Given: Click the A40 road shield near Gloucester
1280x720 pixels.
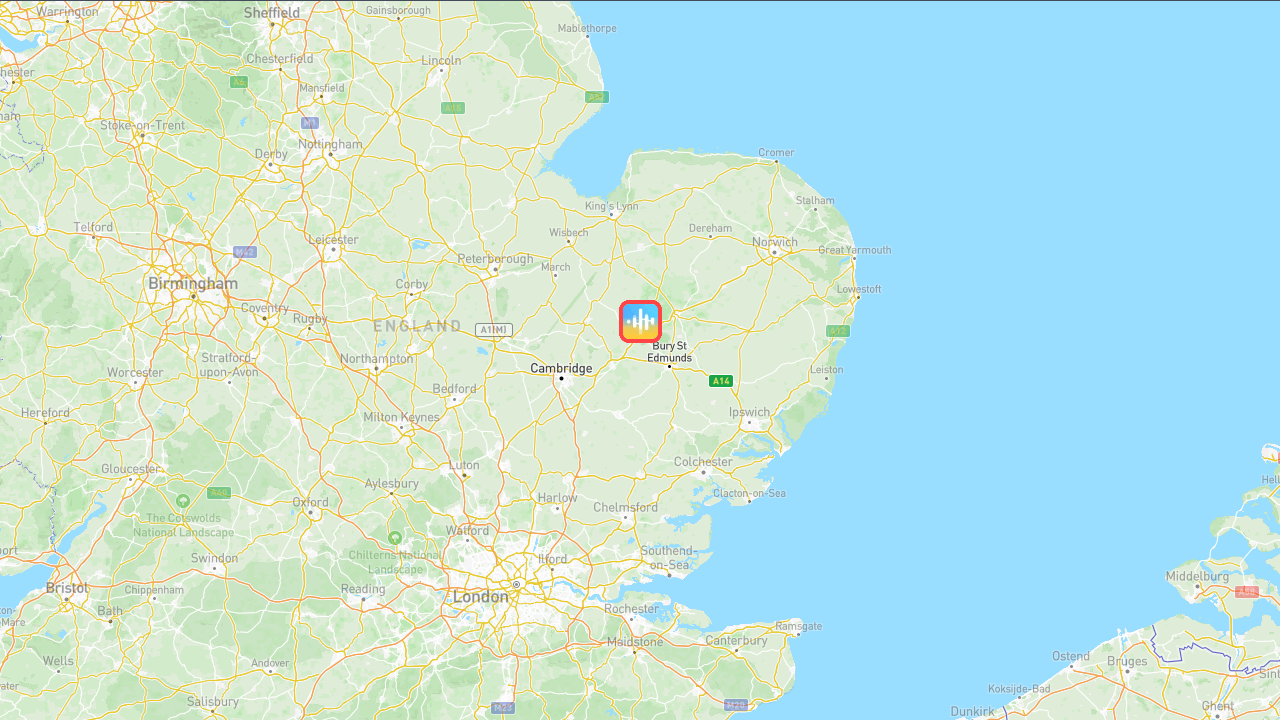Looking at the screenshot, I should [219, 492].
